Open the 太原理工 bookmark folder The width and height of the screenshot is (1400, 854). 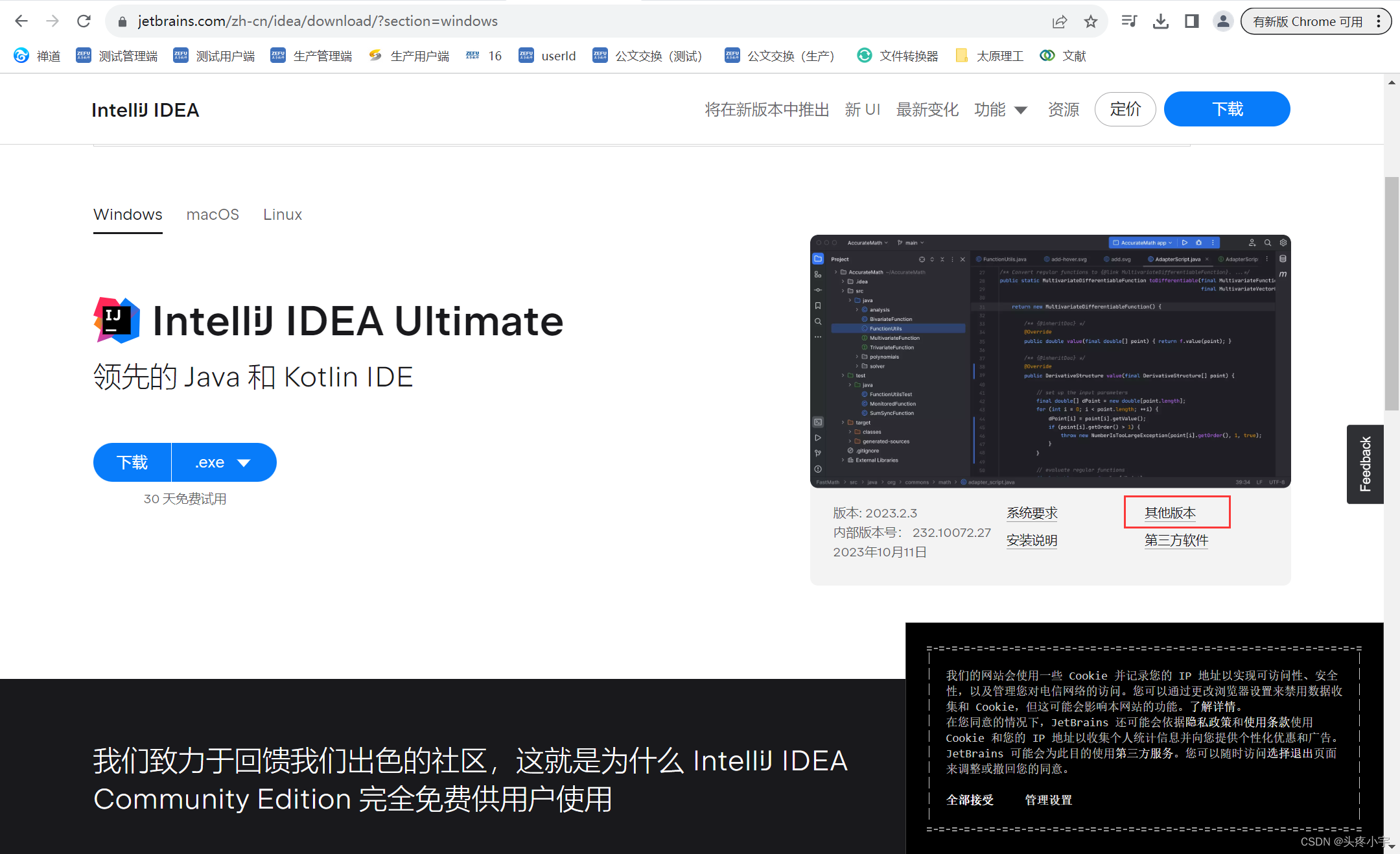tap(989, 56)
